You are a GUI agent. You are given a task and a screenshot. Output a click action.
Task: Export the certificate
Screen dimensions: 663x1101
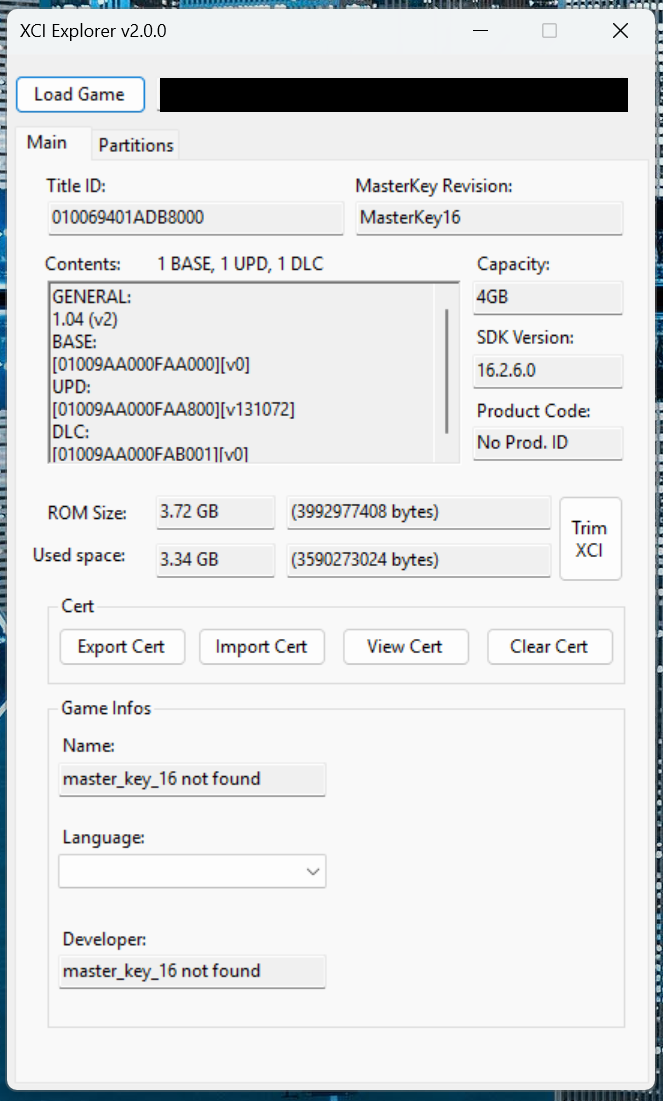click(122, 646)
